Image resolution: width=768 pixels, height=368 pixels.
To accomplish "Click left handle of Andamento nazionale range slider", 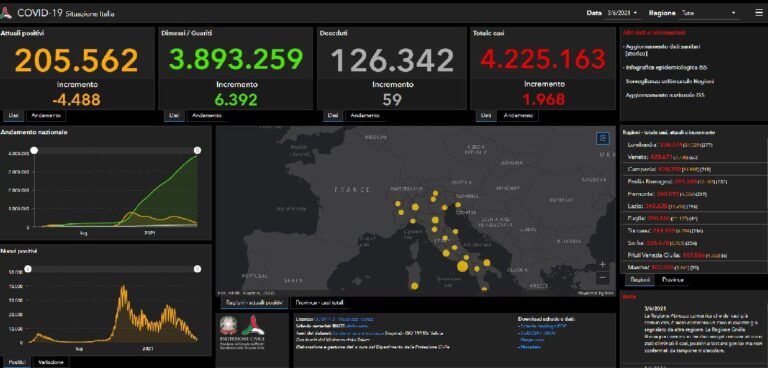I will pos(34,150).
